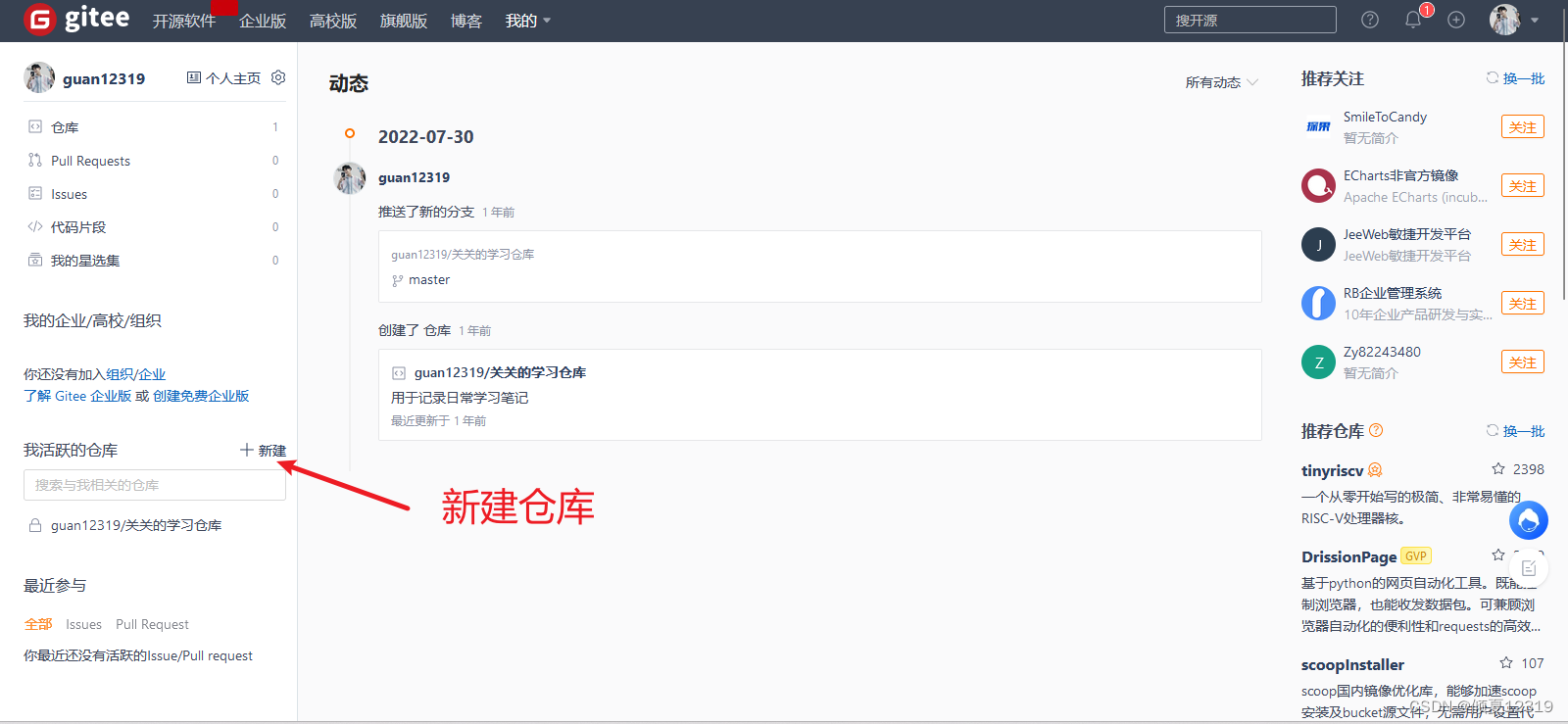Open 博客 in top navigation

coord(466,21)
